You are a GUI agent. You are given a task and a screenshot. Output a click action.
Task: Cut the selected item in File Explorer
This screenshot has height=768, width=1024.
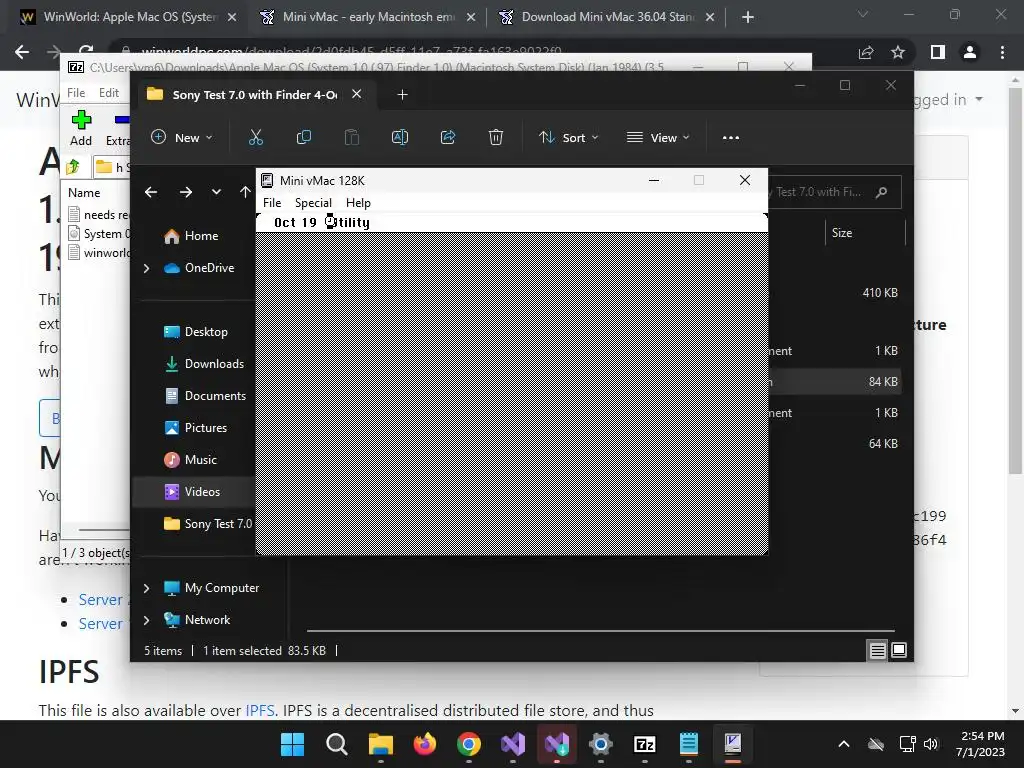click(x=255, y=138)
